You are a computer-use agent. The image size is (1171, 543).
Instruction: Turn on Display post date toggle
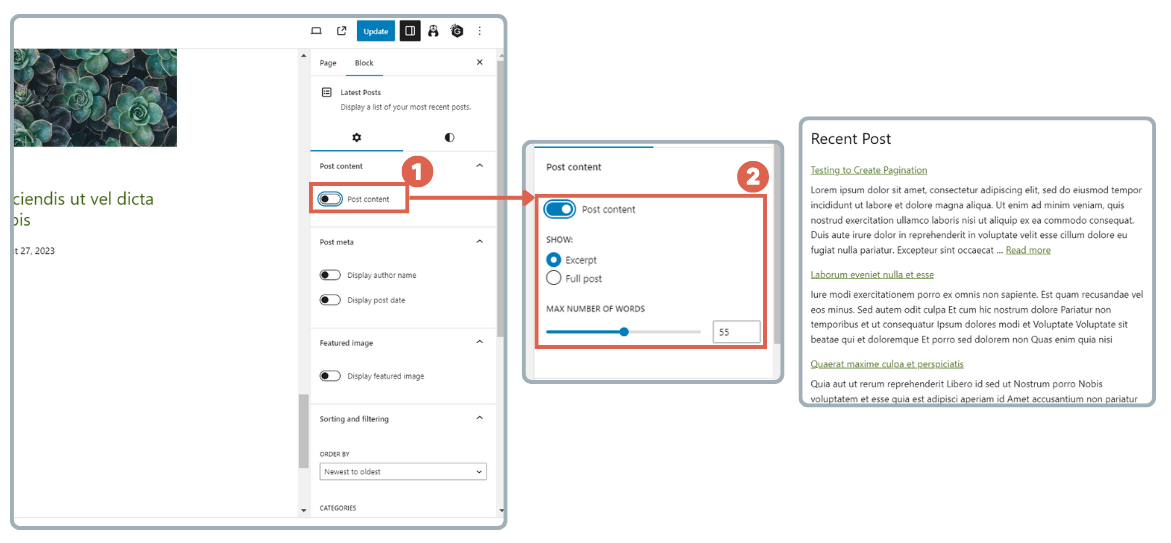pyautogui.click(x=330, y=300)
